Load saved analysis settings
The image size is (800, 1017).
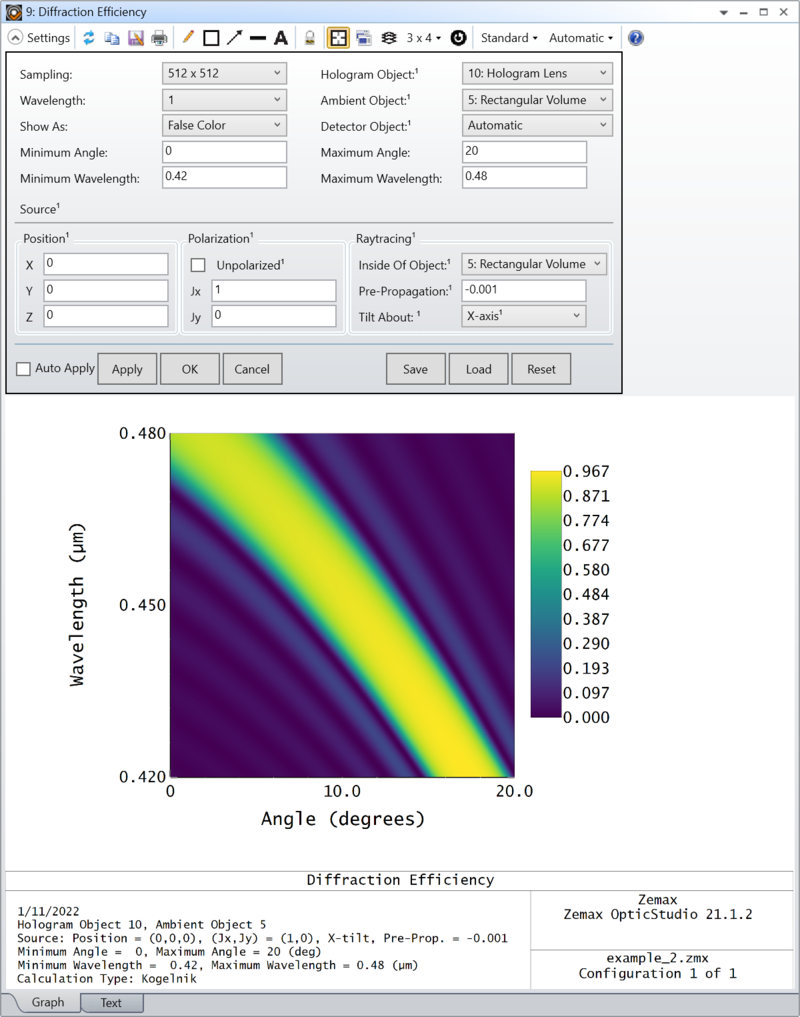[478, 368]
